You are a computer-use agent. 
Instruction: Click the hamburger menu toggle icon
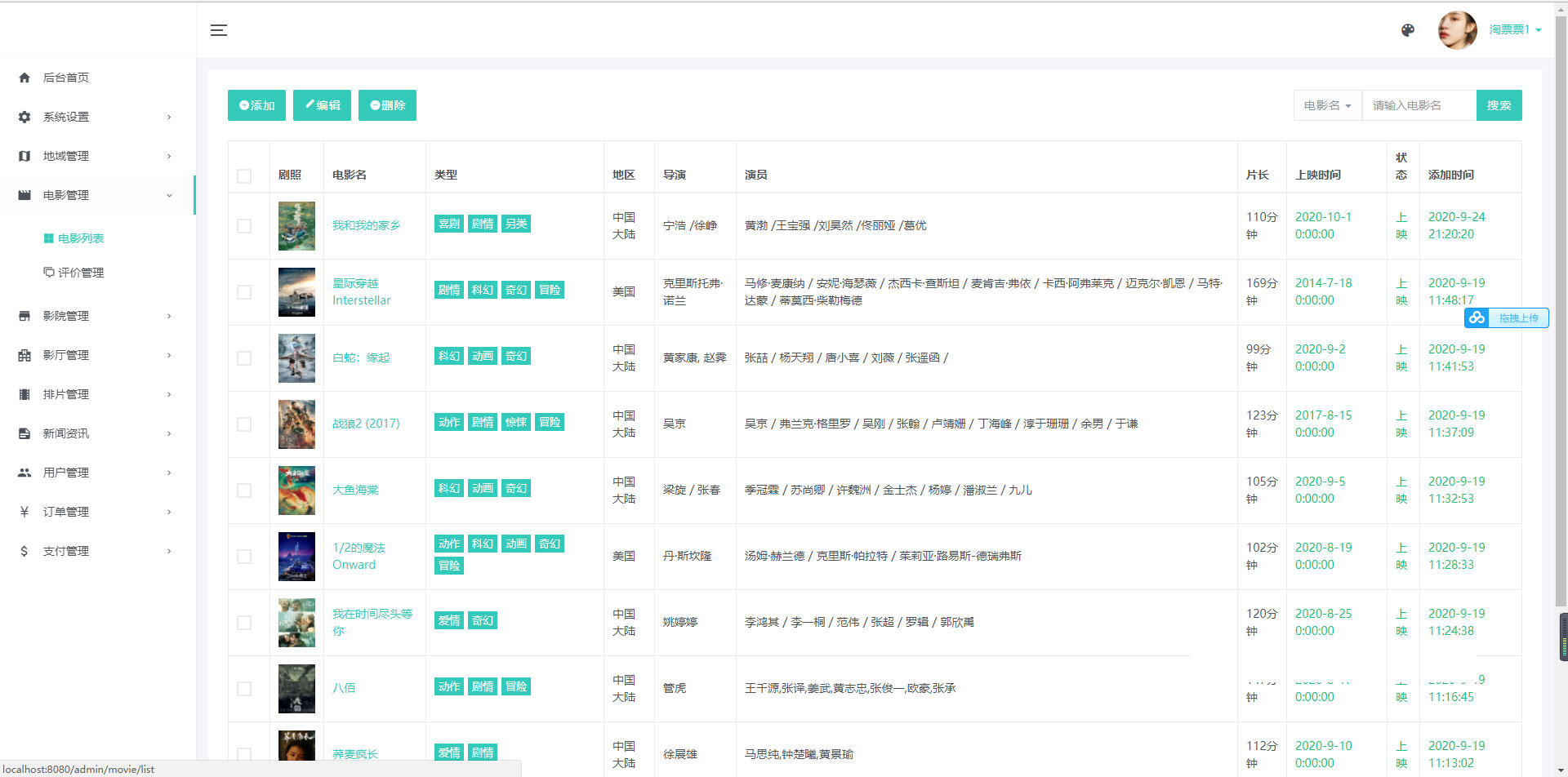click(218, 30)
